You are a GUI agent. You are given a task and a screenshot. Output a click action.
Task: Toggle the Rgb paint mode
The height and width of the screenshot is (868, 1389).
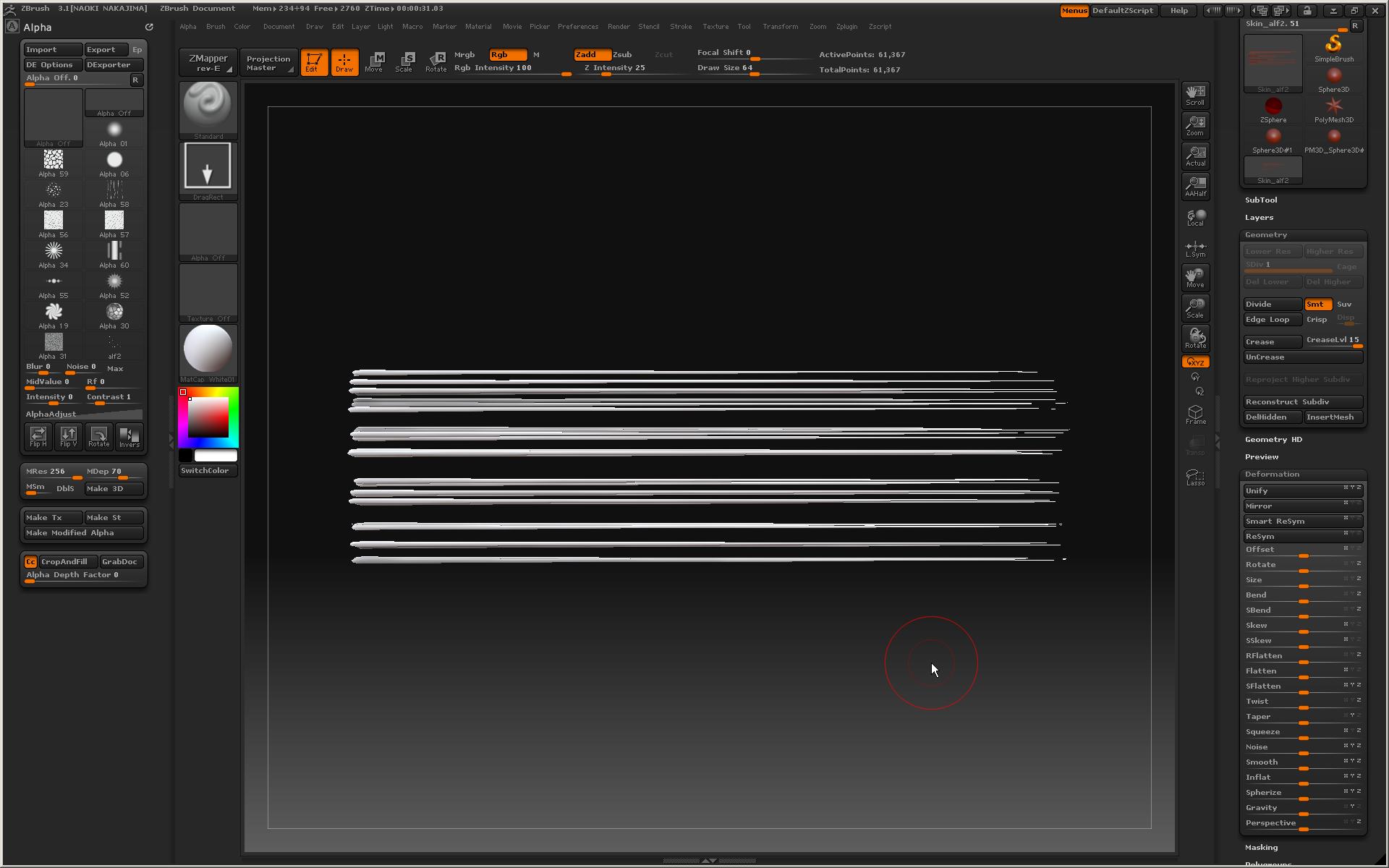508,55
